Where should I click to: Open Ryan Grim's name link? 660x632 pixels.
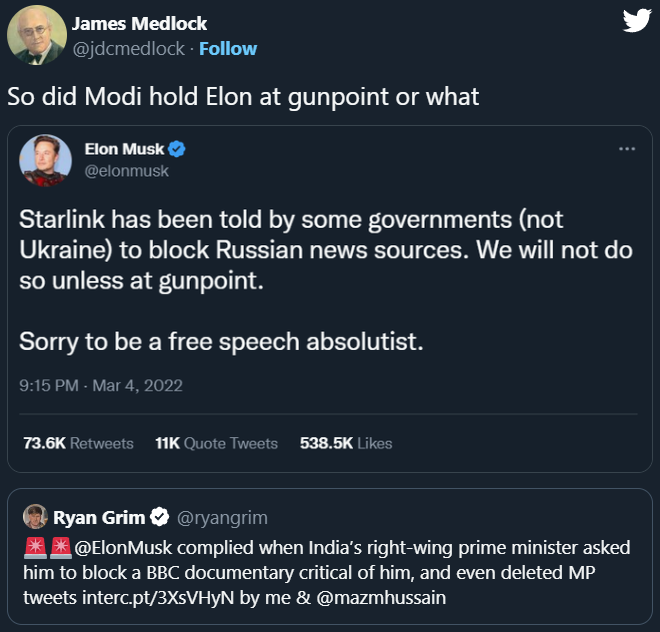(x=99, y=518)
